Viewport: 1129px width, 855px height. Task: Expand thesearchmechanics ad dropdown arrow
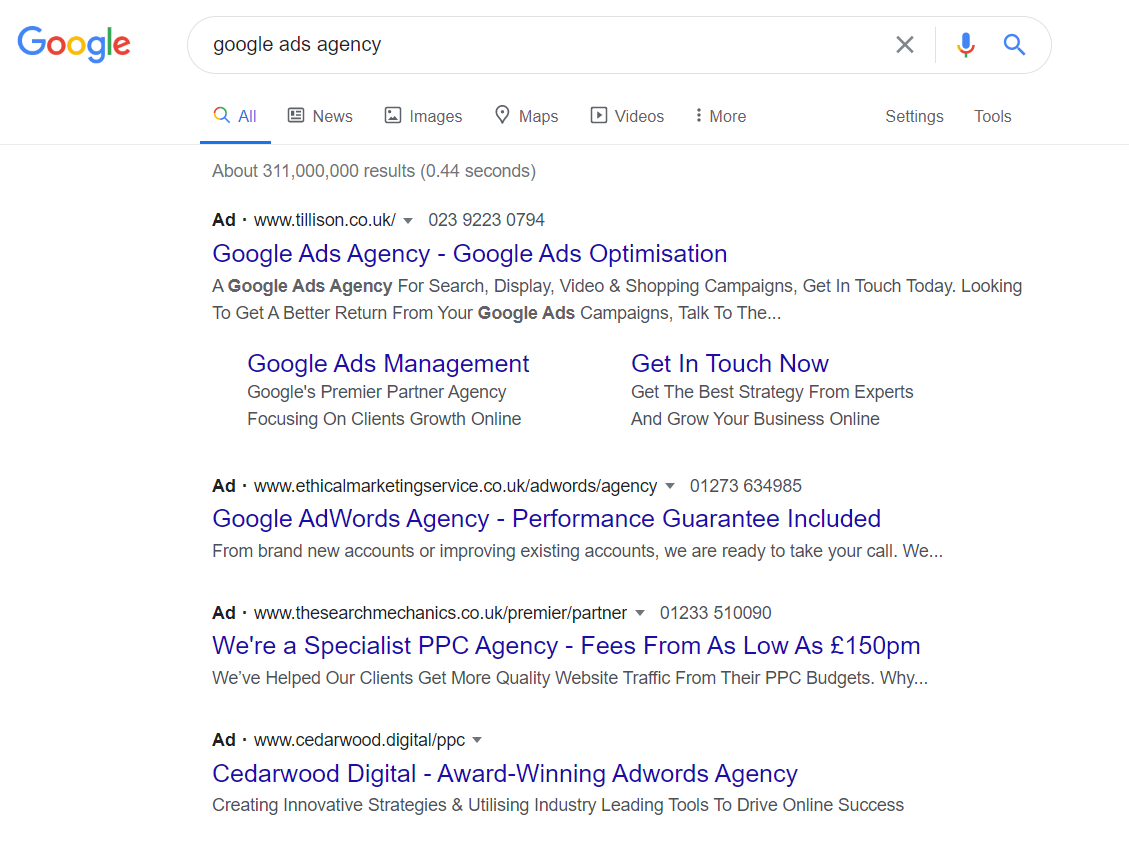point(639,614)
